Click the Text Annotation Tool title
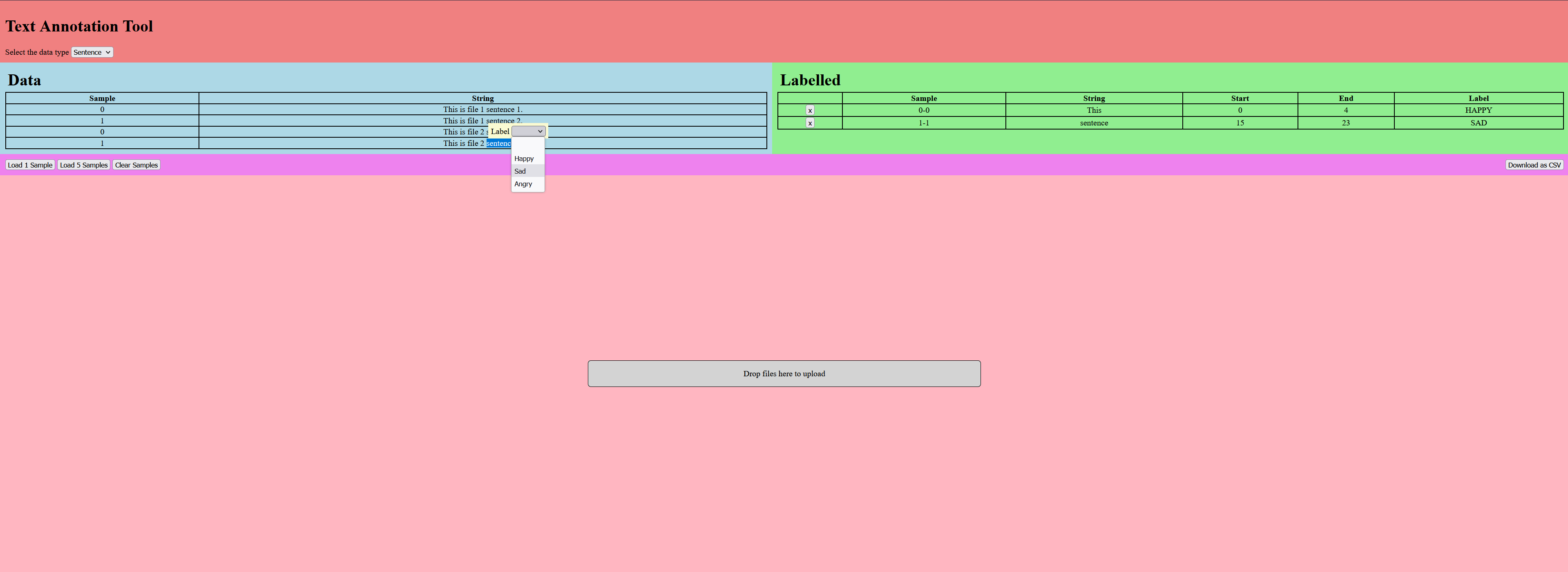Viewport: 1568px width, 572px height. [79, 26]
